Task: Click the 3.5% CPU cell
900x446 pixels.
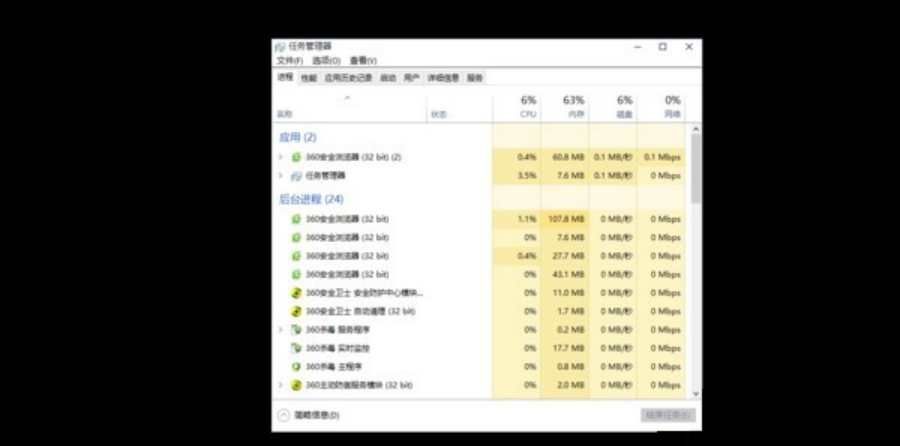Action: (x=517, y=176)
